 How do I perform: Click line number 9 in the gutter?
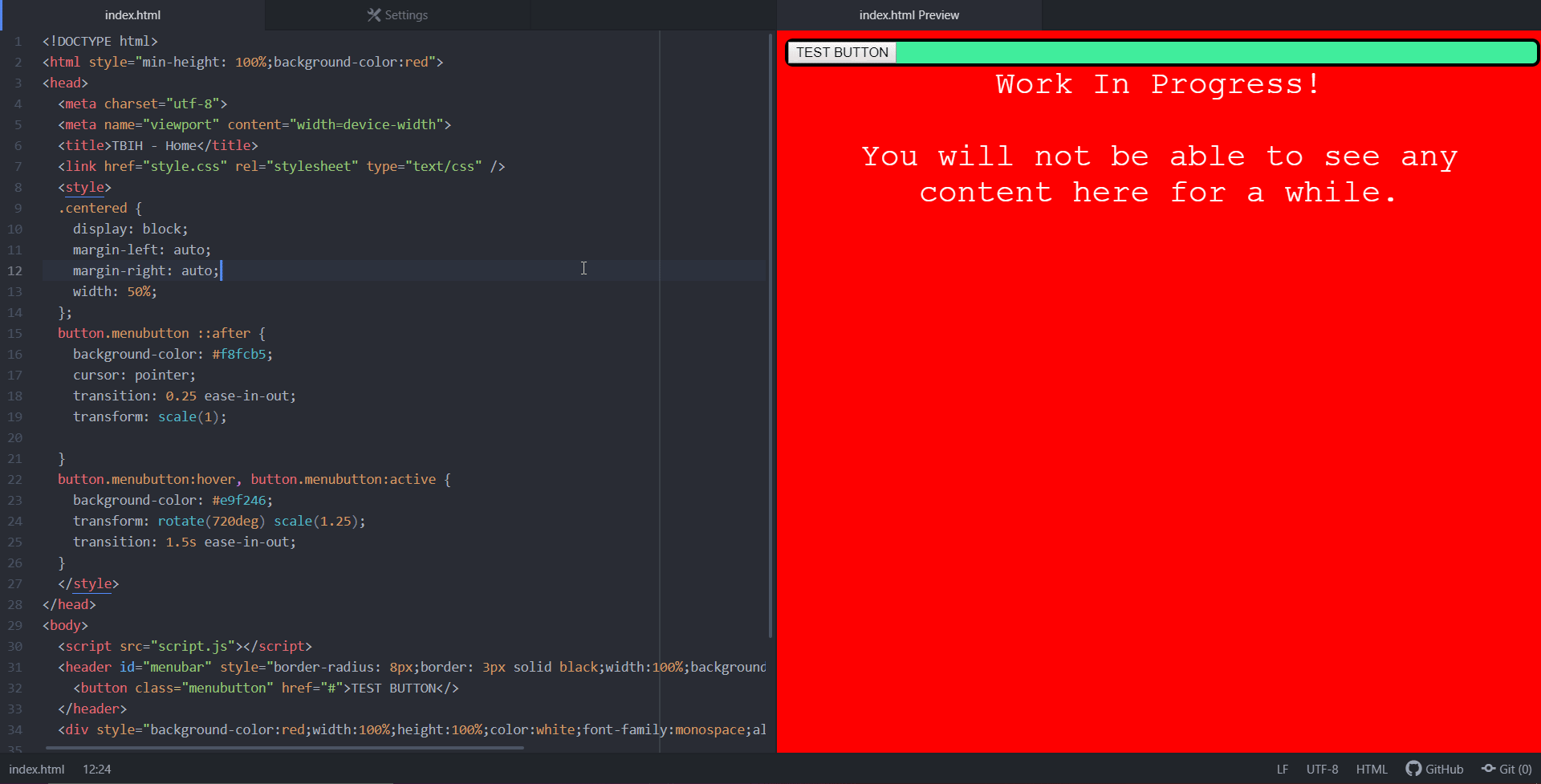click(x=18, y=208)
